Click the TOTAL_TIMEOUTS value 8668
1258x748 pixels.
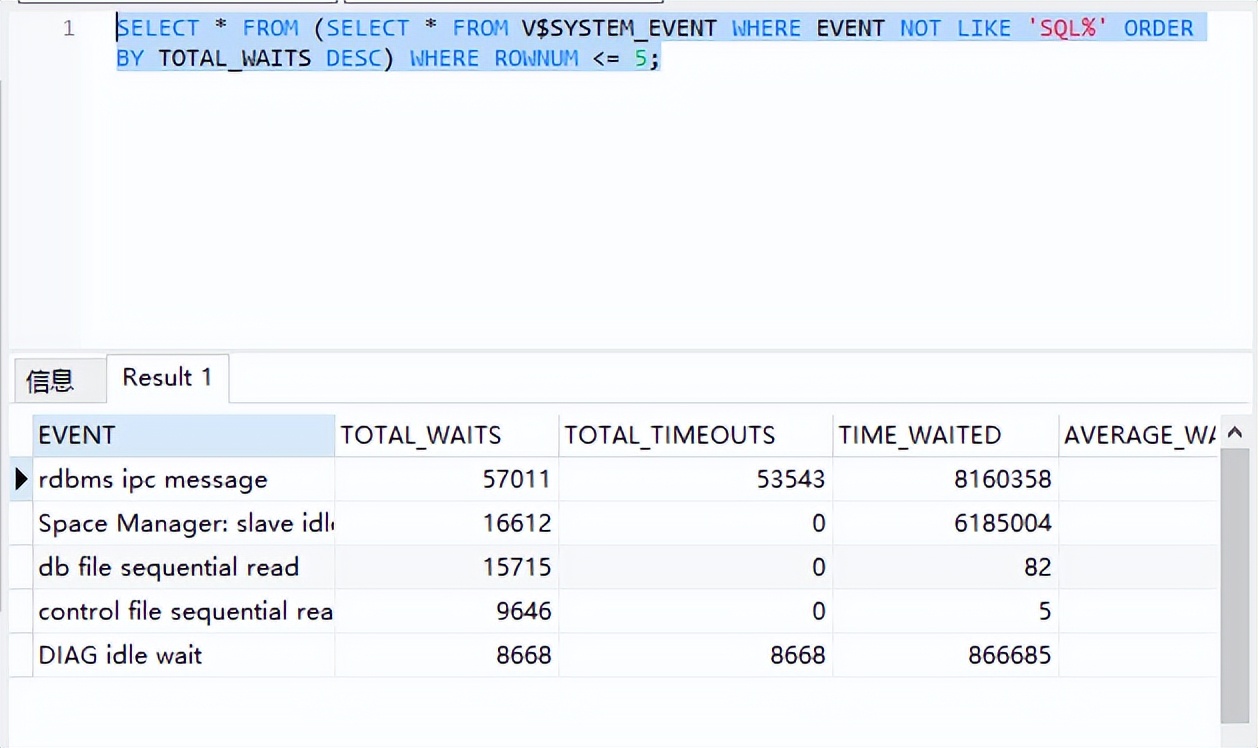[x=797, y=655]
